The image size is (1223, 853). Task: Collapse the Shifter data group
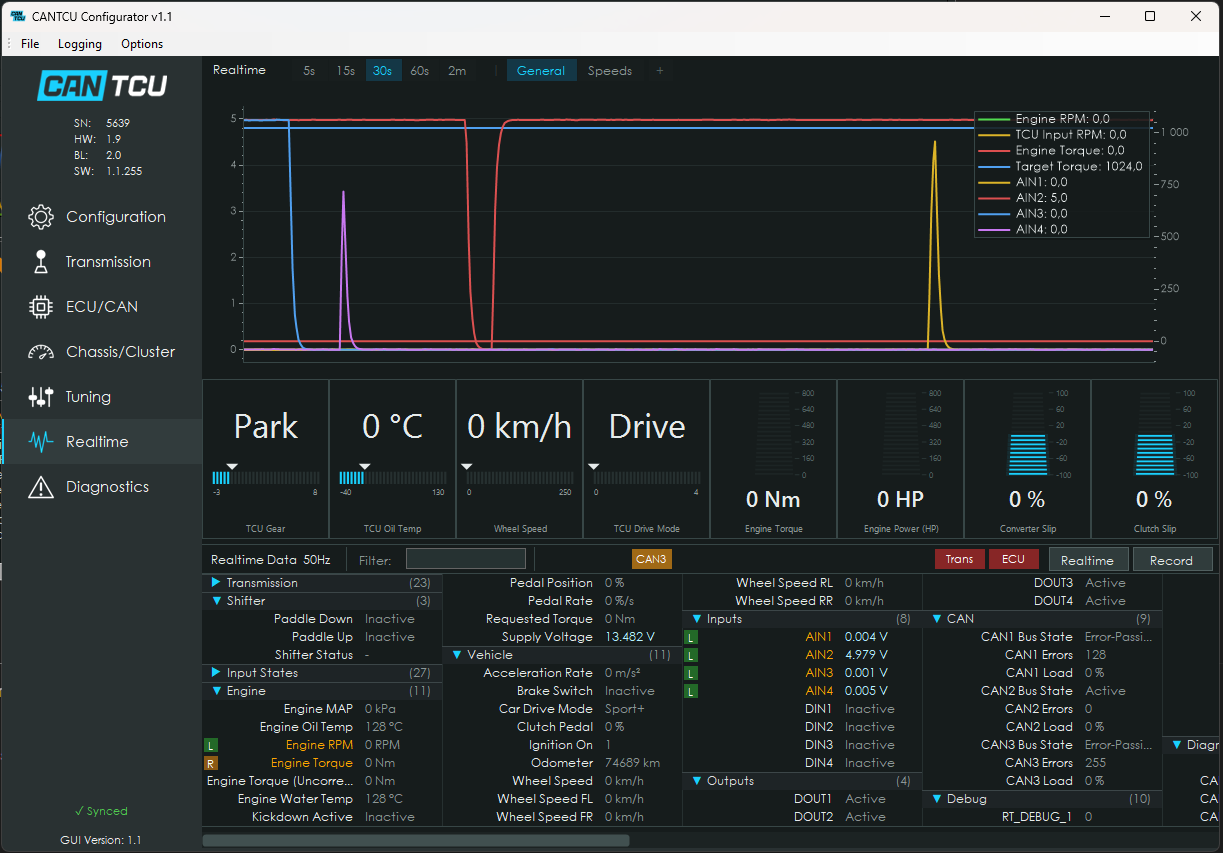(215, 601)
